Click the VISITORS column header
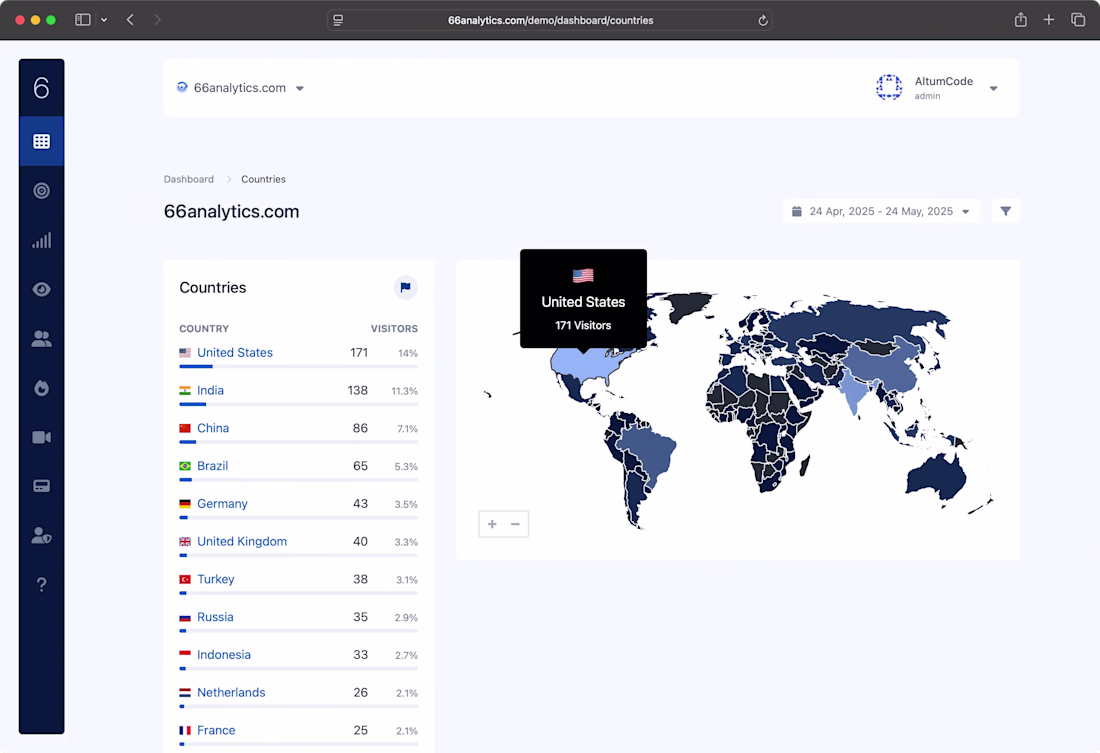The width and height of the screenshot is (1100, 753). [394, 328]
